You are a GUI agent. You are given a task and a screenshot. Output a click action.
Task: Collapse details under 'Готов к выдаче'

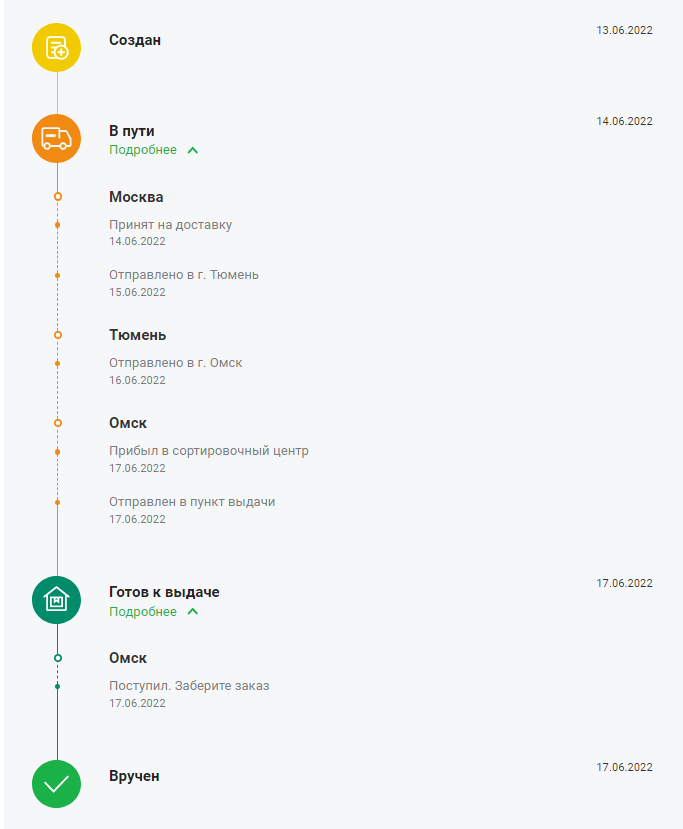(143, 612)
